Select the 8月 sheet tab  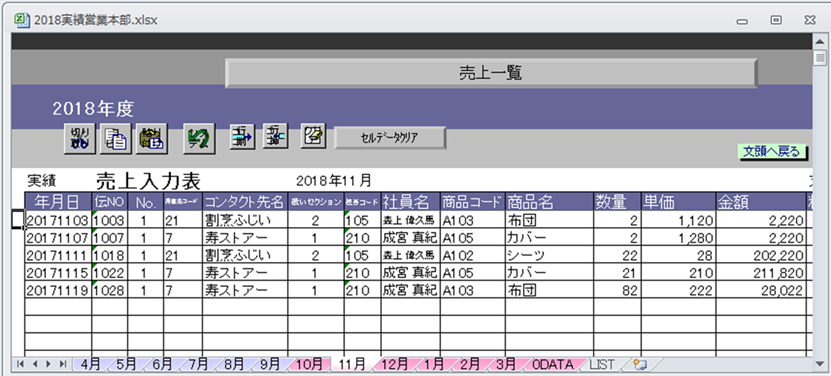(234, 364)
